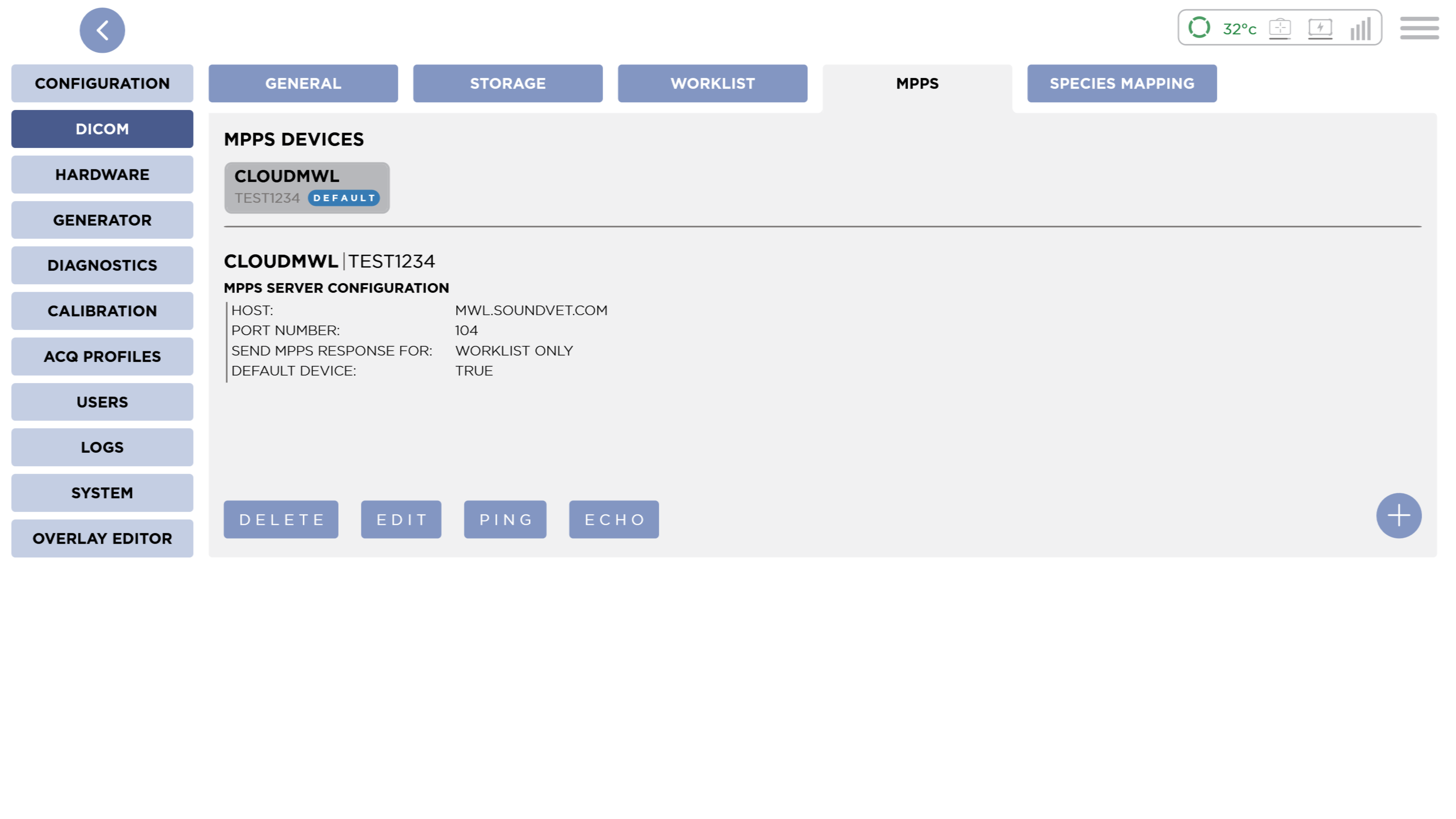Image resolution: width=1456 pixels, height=819 pixels.
Task: Open the Overlay Editor section
Action: pos(102,539)
